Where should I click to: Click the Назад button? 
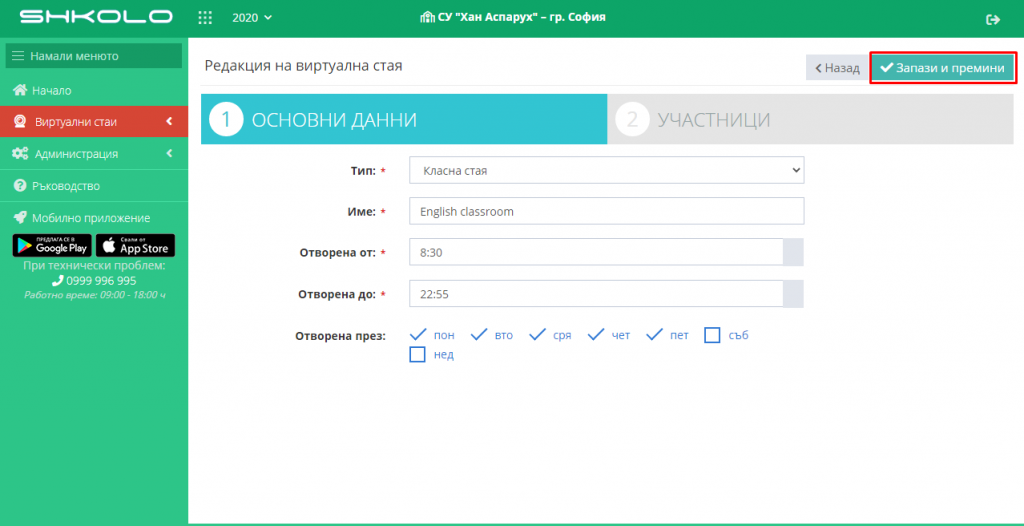[837, 67]
